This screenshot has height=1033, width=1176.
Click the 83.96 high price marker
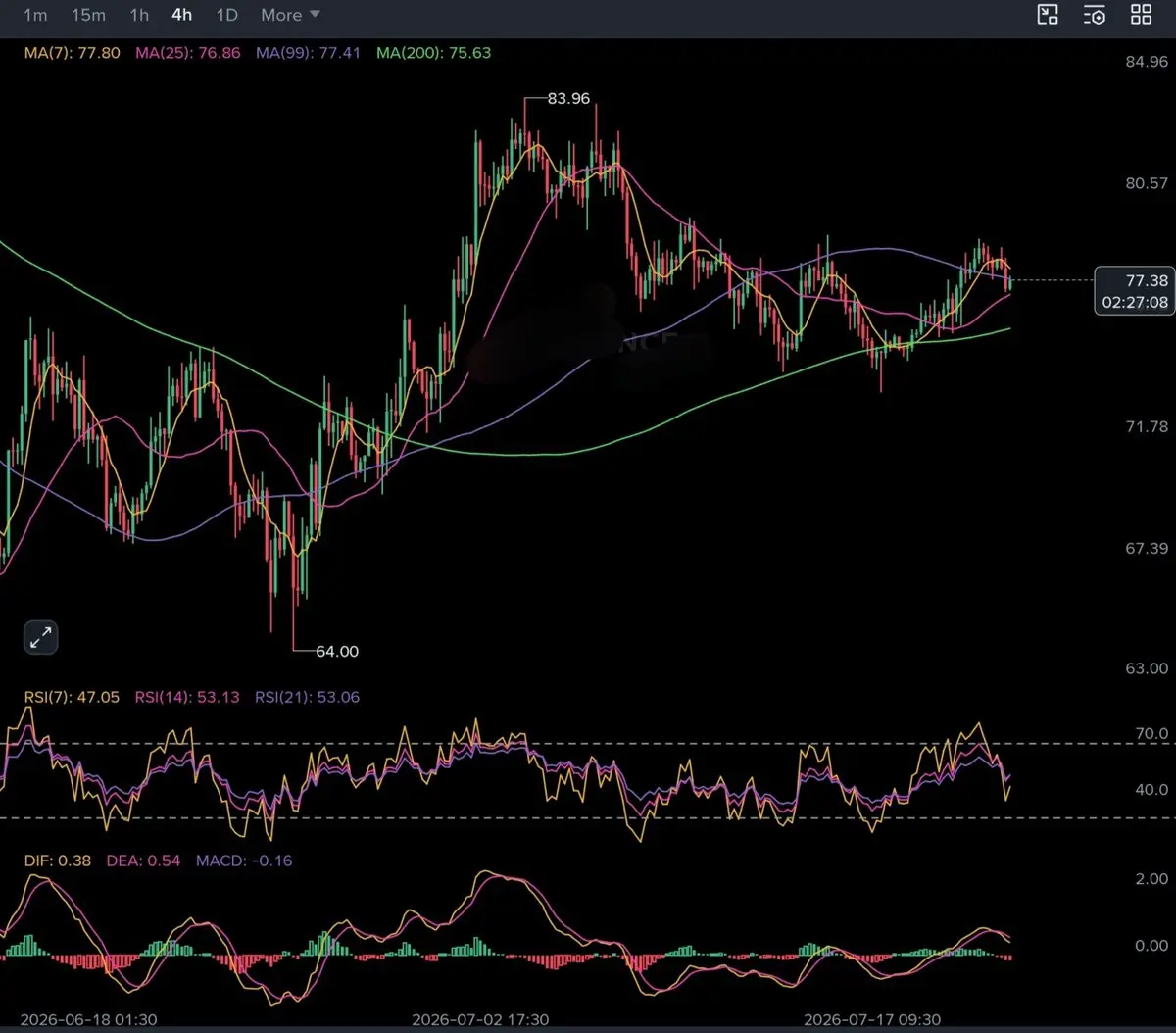568,98
